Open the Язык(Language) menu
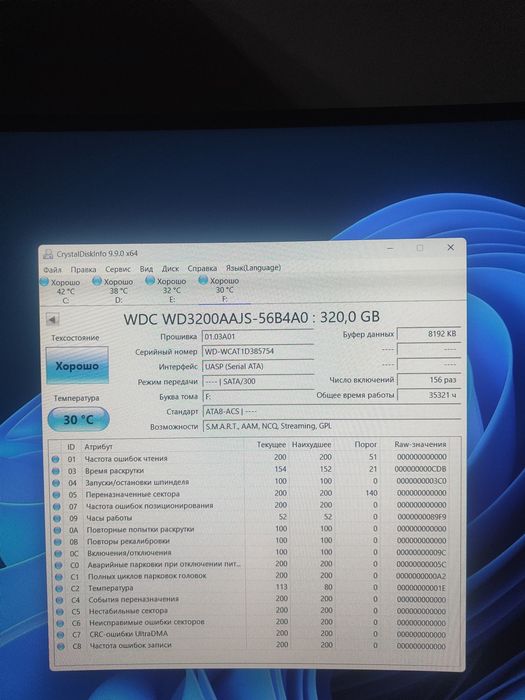 tap(253, 268)
